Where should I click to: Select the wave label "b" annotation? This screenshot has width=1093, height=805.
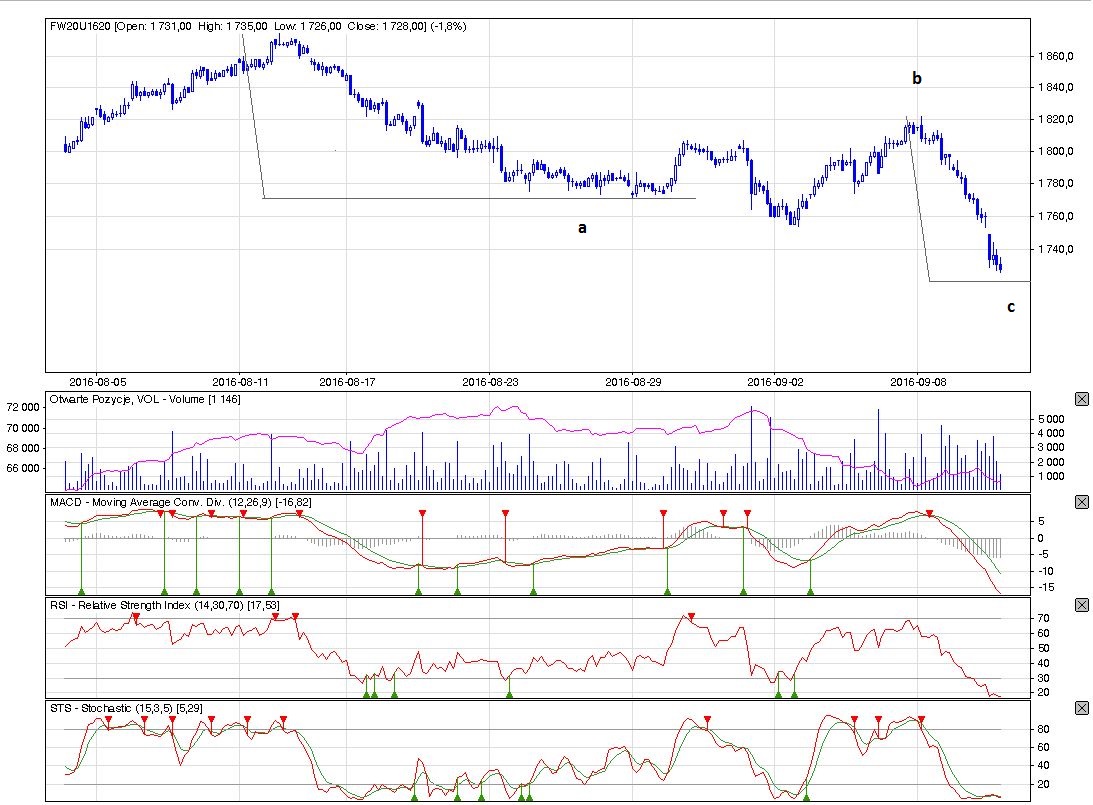915,78
